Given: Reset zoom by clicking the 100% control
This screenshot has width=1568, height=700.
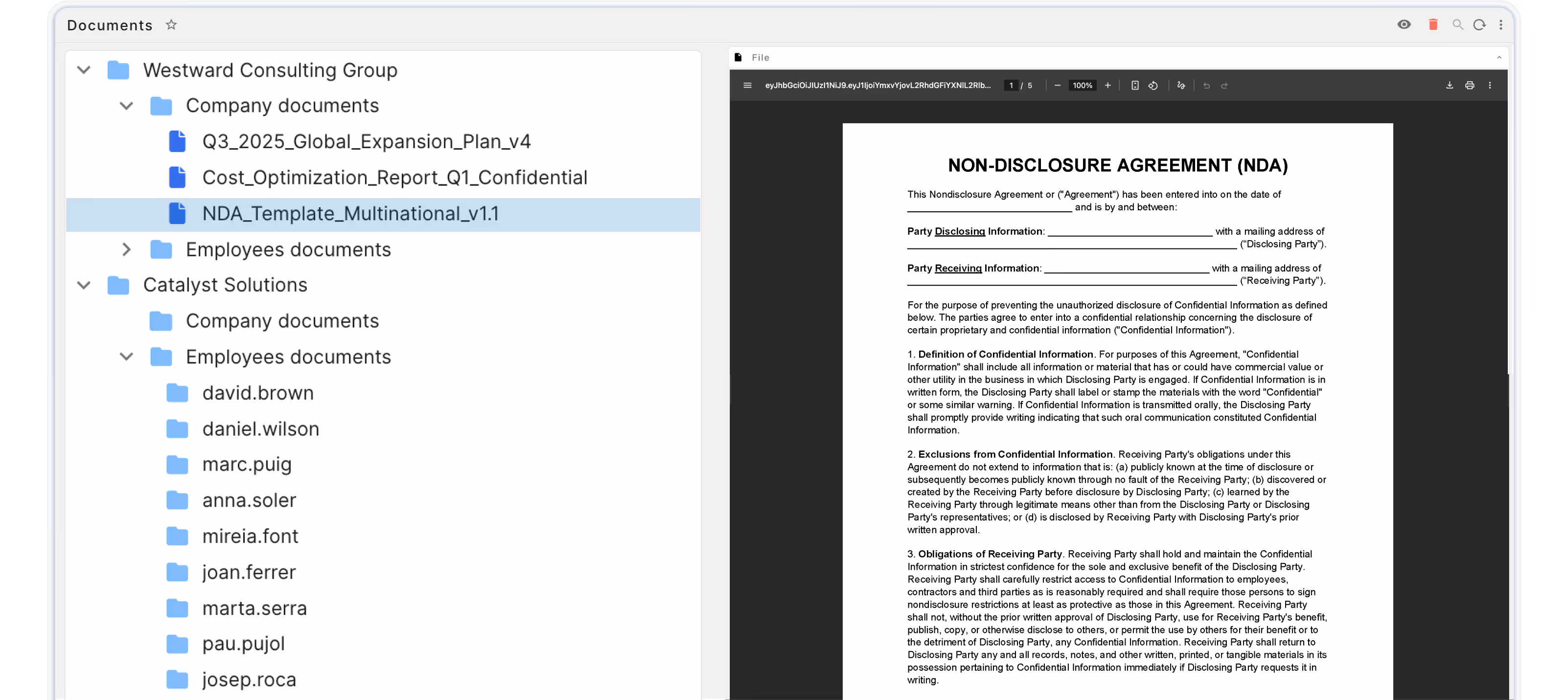Looking at the screenshot, I should [x=1082, y=85].
